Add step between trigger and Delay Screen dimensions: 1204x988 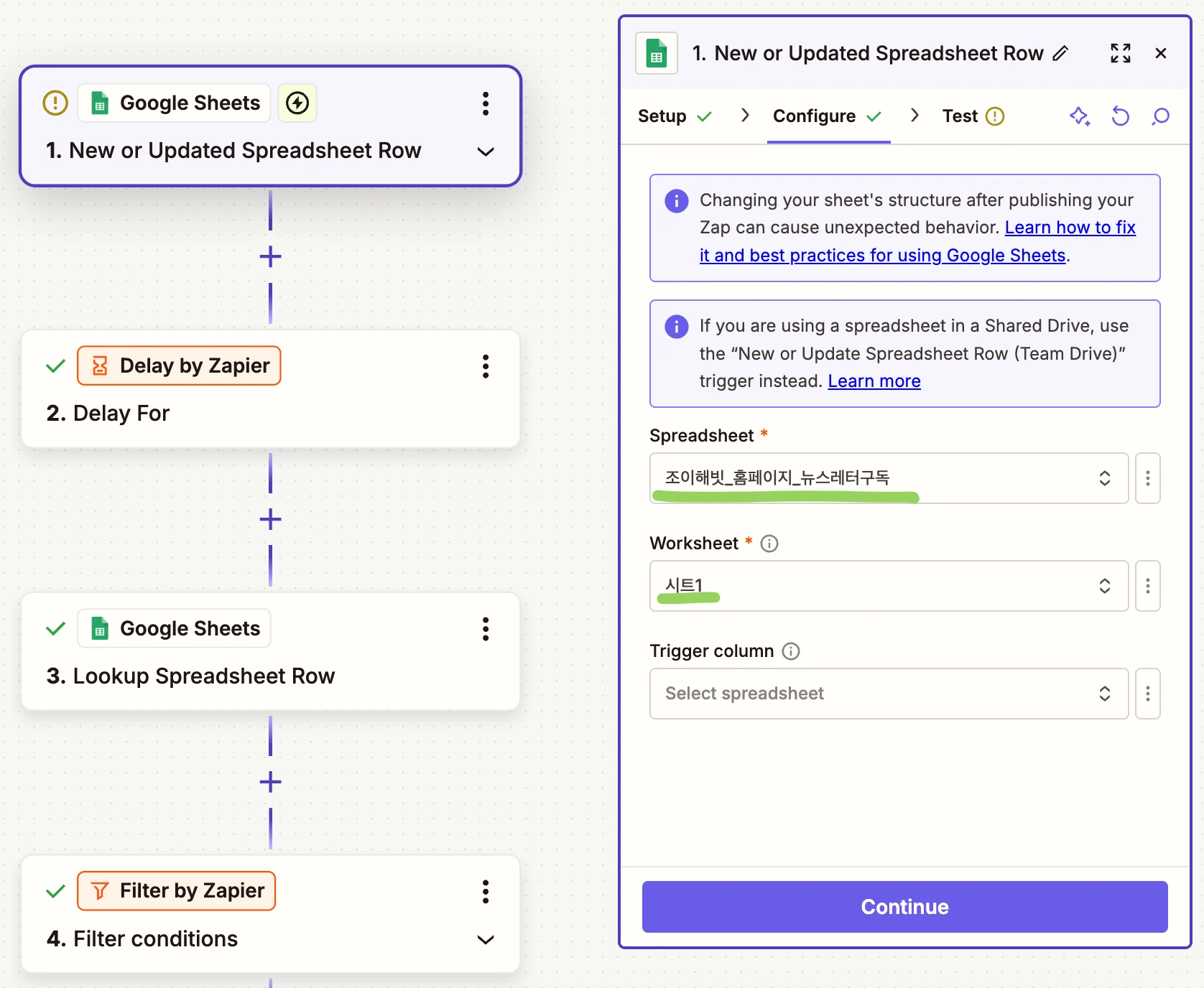pyautogui.click(x=270, y=256)
